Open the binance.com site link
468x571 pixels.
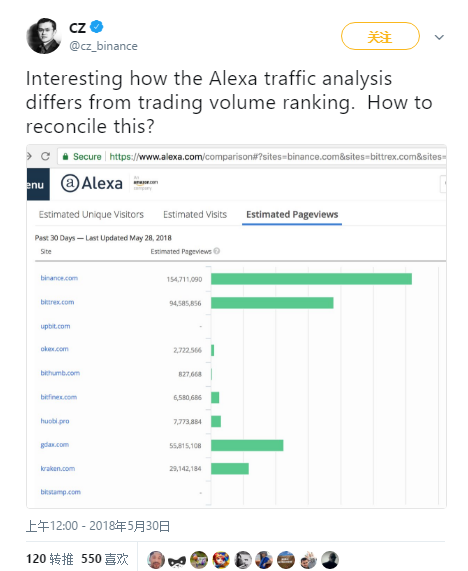click(59, 278)
